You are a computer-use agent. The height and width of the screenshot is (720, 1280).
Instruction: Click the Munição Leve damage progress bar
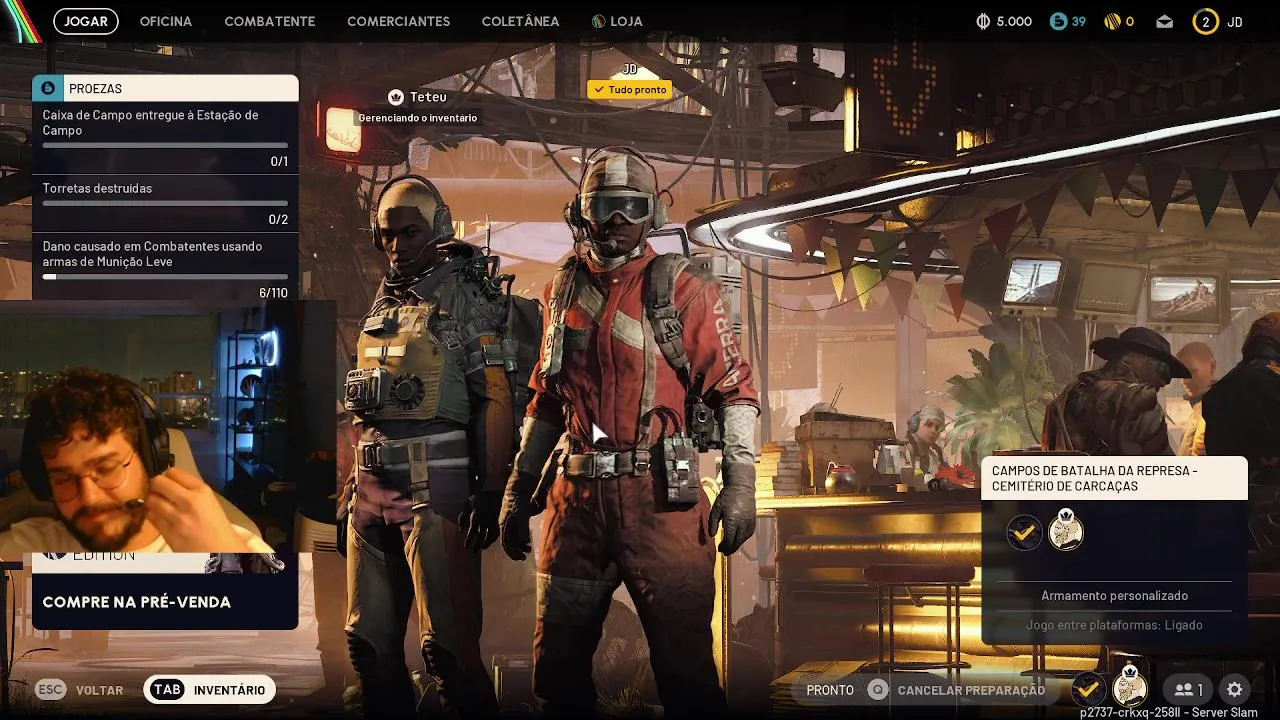(x=165, y=277)
